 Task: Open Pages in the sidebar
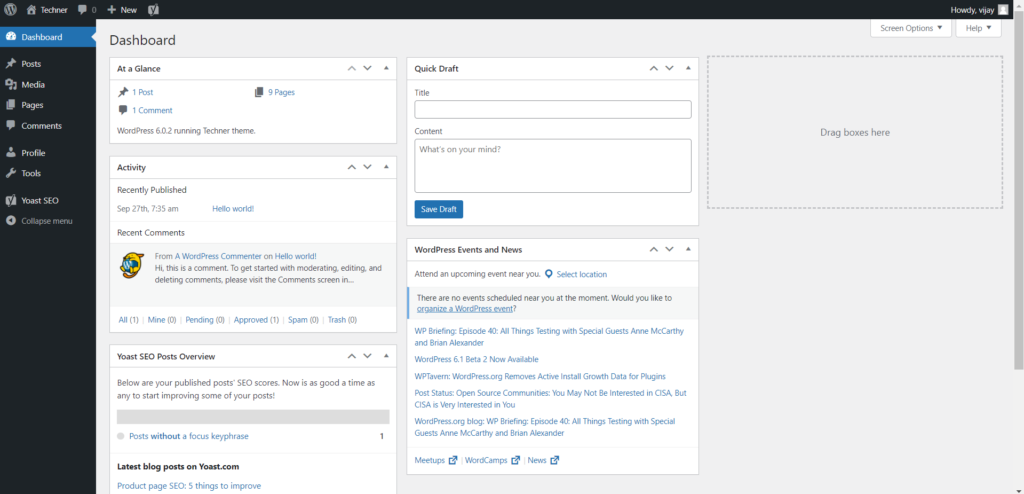[x=48, y=105]
